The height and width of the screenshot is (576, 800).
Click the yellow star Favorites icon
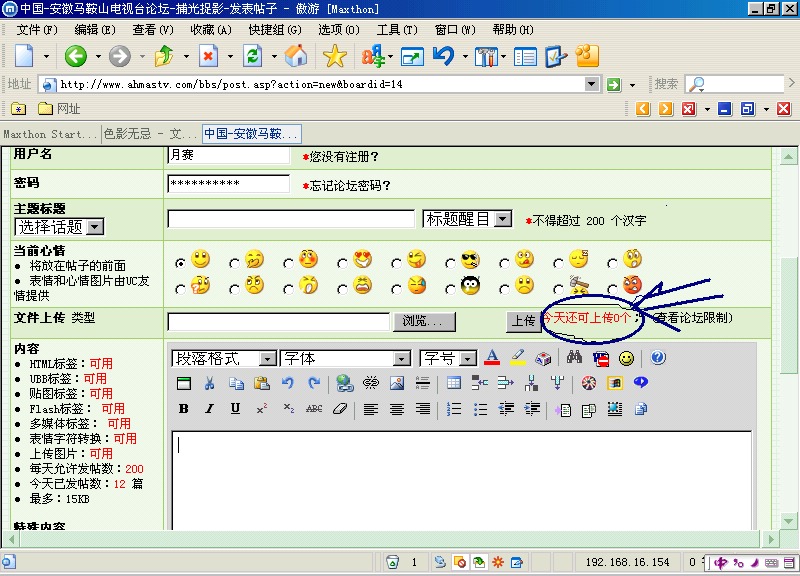pos(334,56)
